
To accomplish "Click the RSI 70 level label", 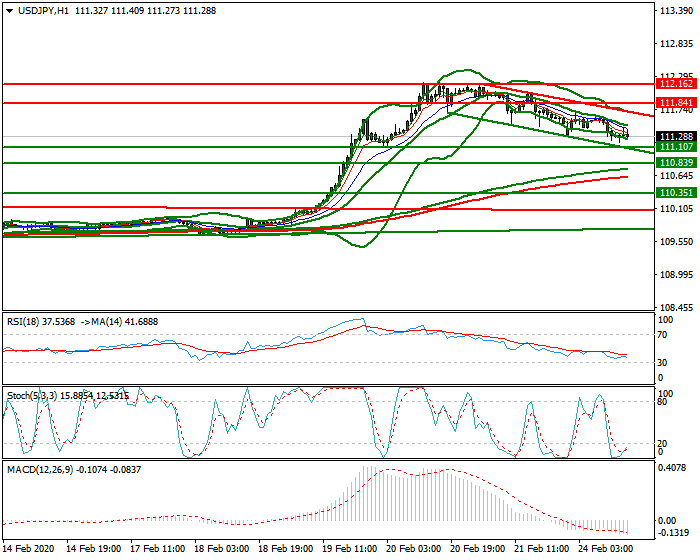I will tap(662, 335).
